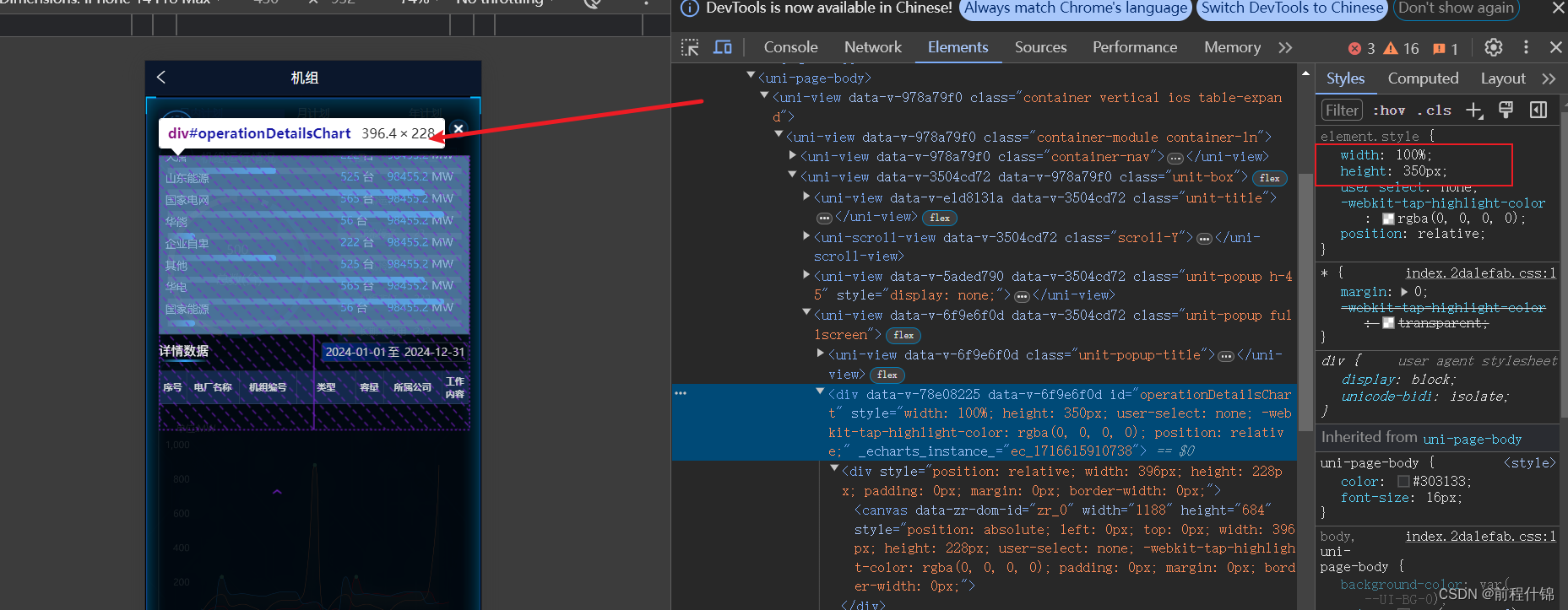
Task: Click Don't show again button
Action: point(1456,8)
